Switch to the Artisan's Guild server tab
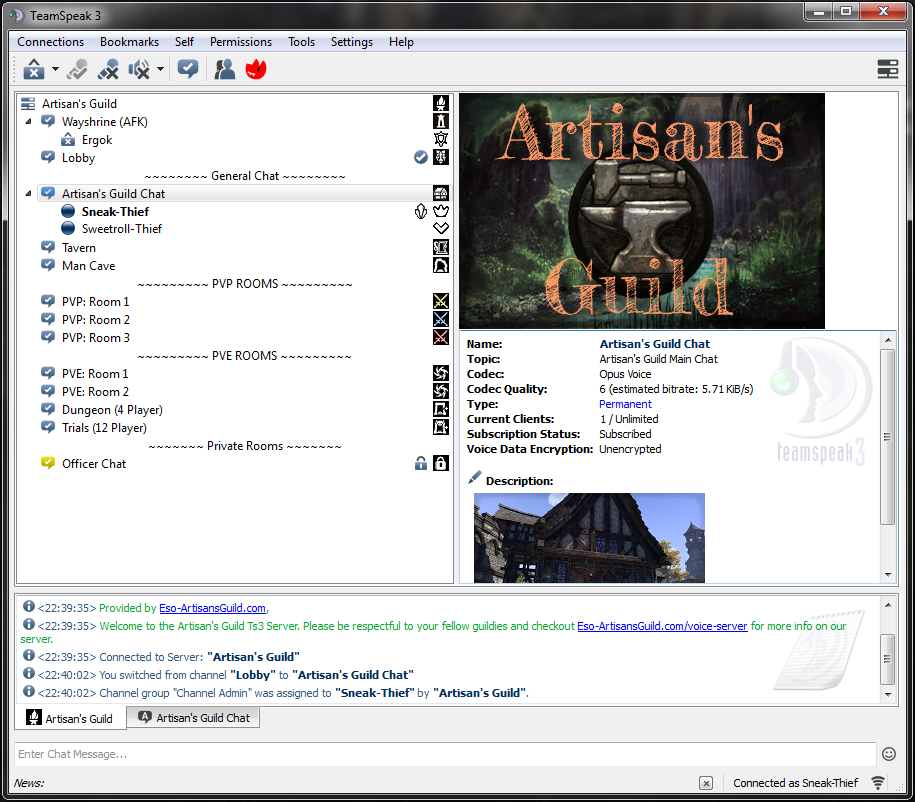This screenshot has width=915, height=802. click(70, 717)
